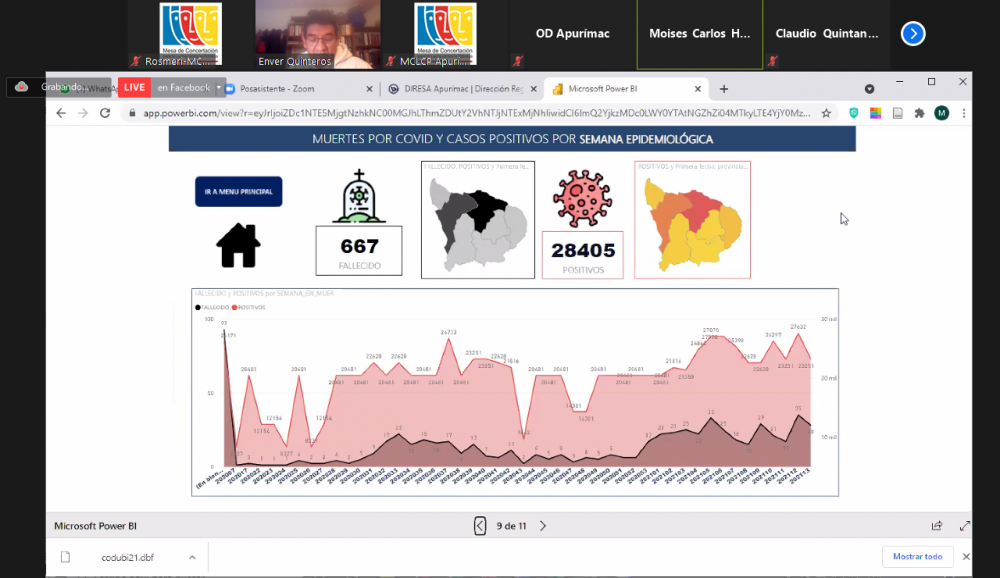Open a new browser tab
1000x578 pixels.
click(x=724, y=89)
